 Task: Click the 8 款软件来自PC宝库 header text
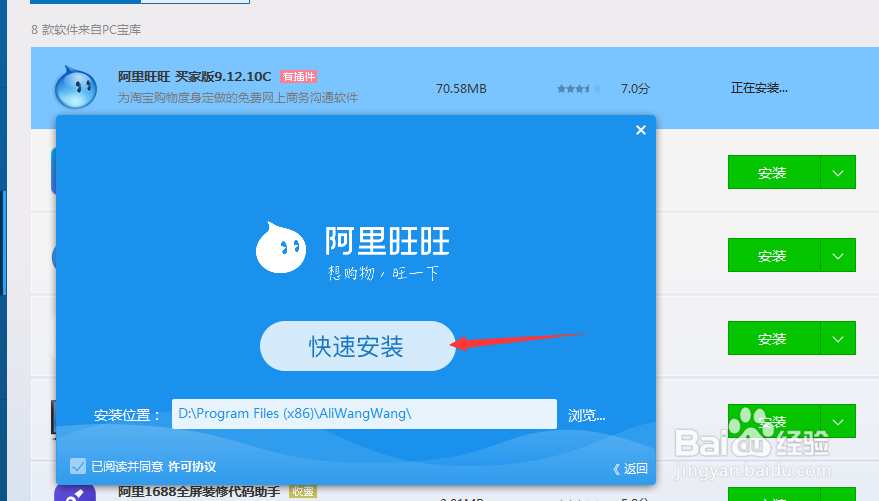pyautogui.click(x=86, y=30)
